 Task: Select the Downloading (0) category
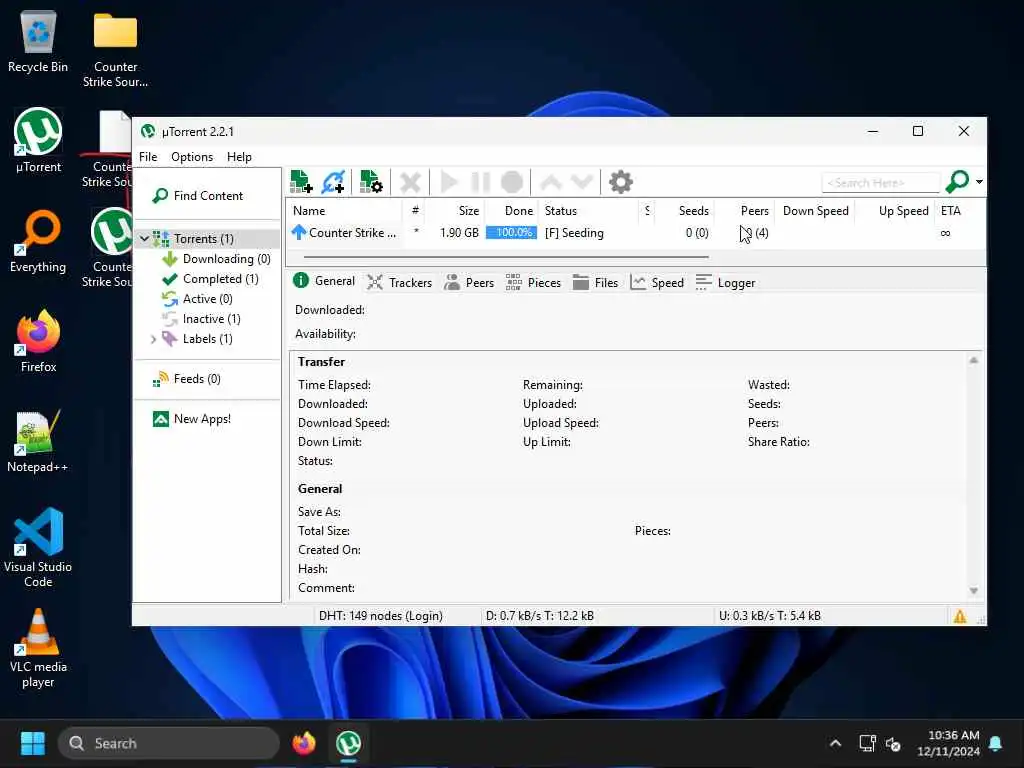pos(226,259)
